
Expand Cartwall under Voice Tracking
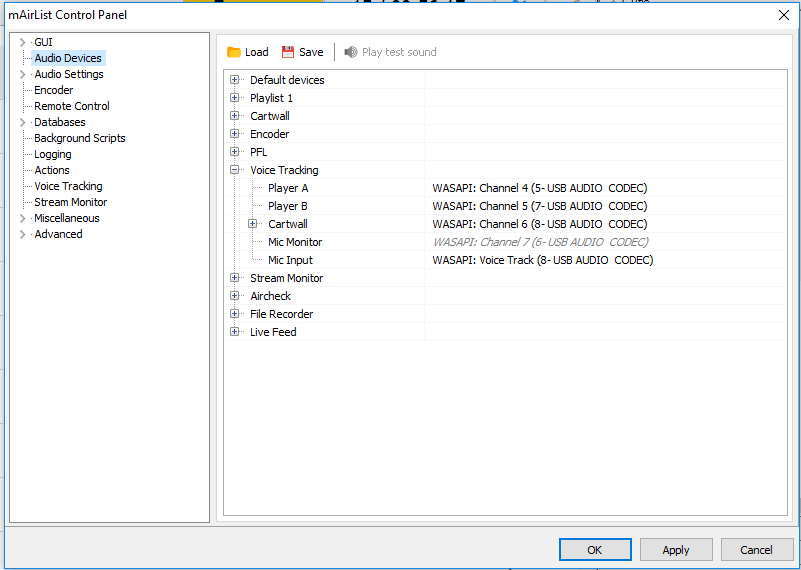[x=252, y=224]
